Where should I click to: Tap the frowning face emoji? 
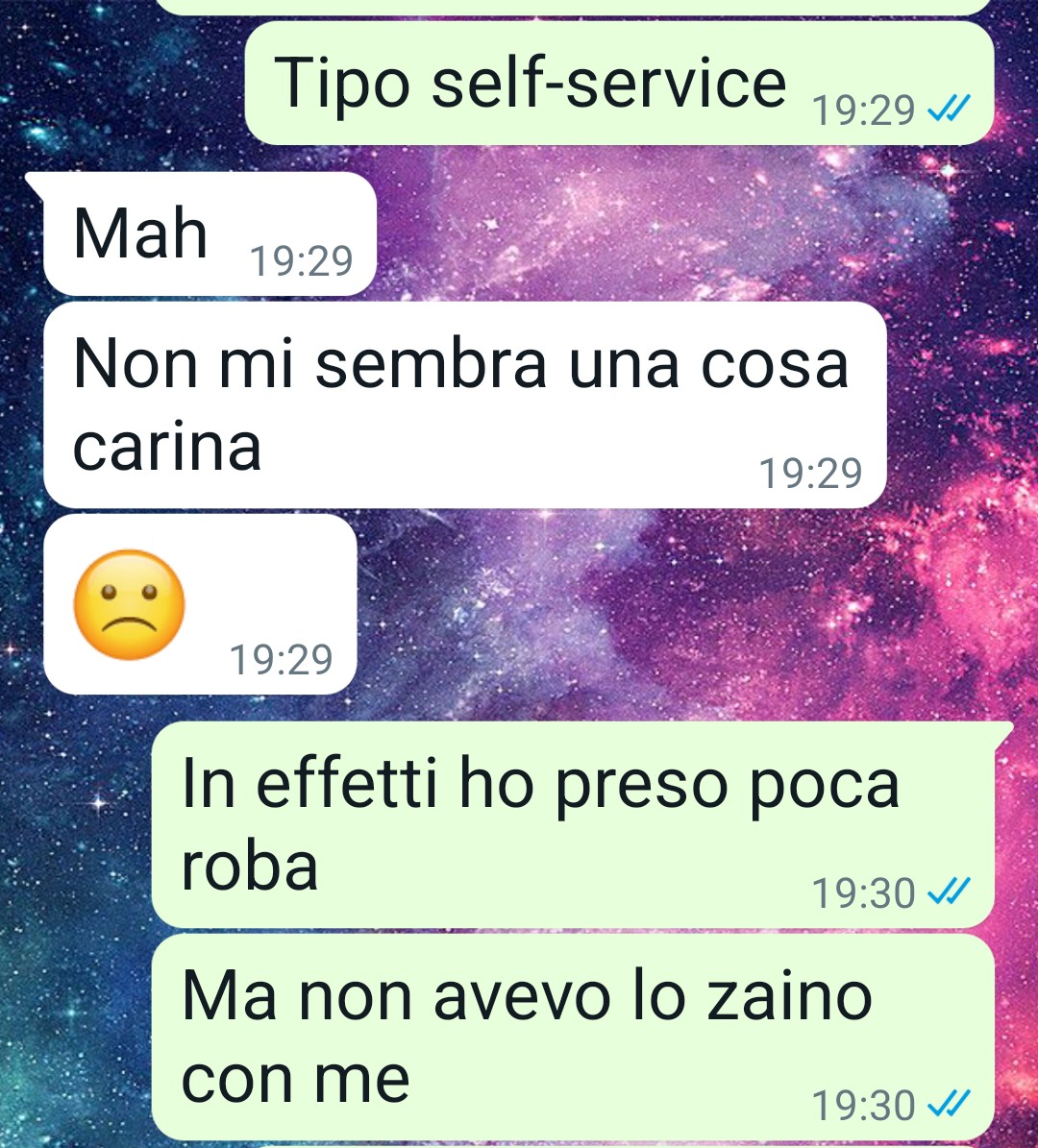[x=129, y=605]
